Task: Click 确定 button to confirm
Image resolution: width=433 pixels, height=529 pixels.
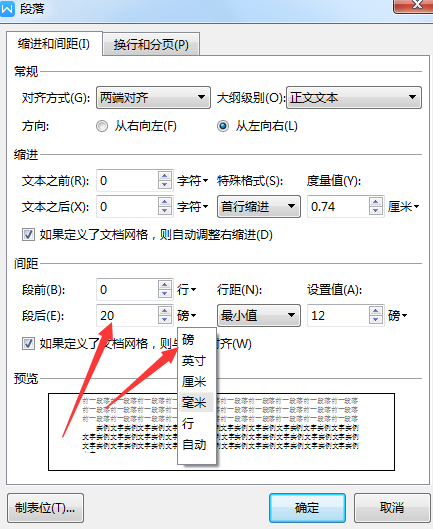Action: 307,508
